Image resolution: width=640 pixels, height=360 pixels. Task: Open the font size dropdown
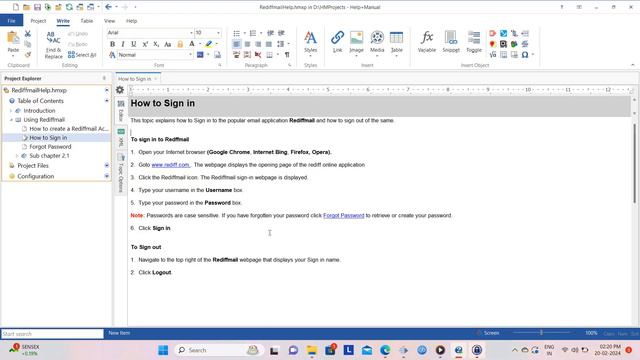click(x=218, y=33)
